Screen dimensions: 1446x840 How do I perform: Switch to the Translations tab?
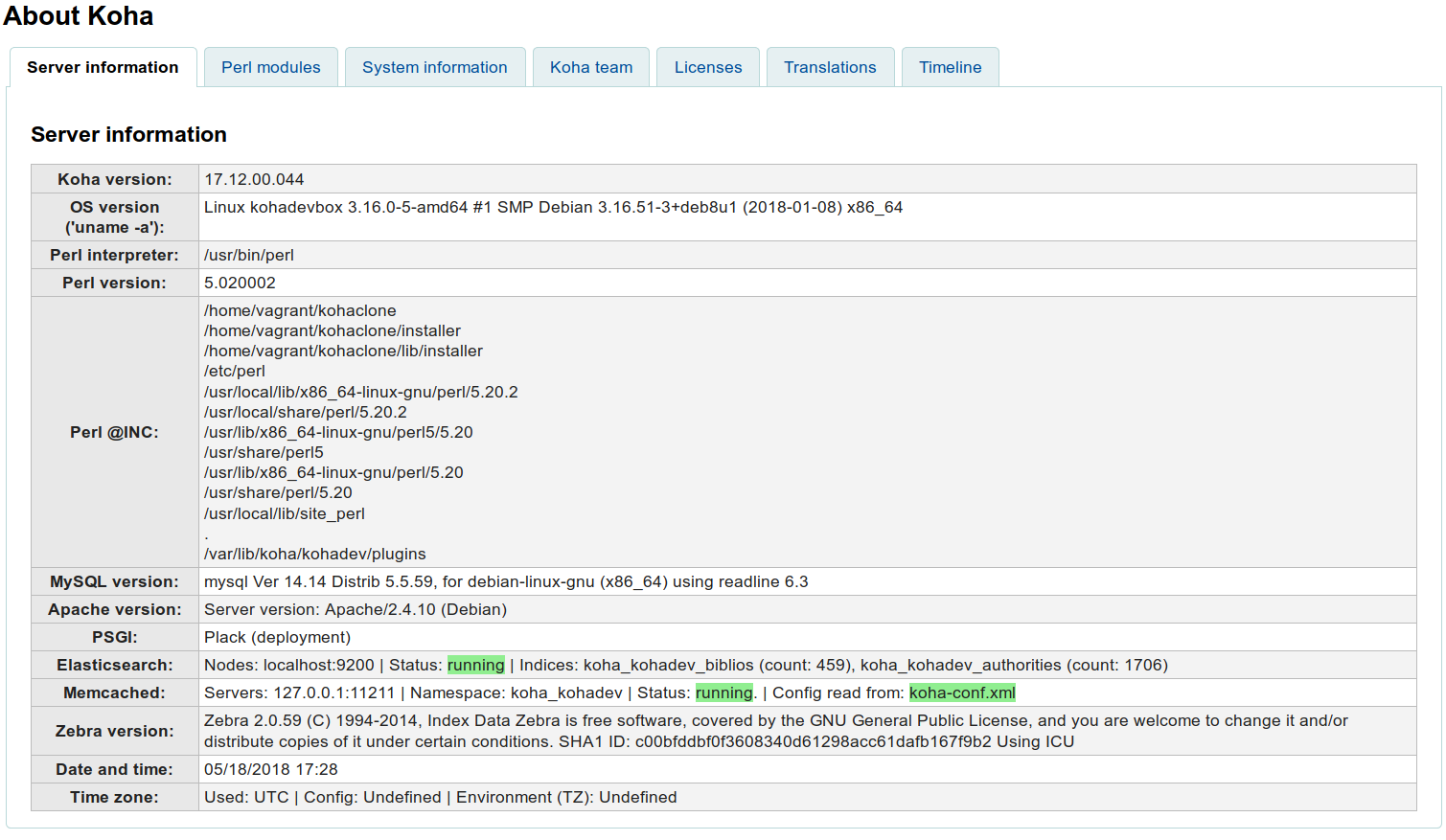[830, 67]
